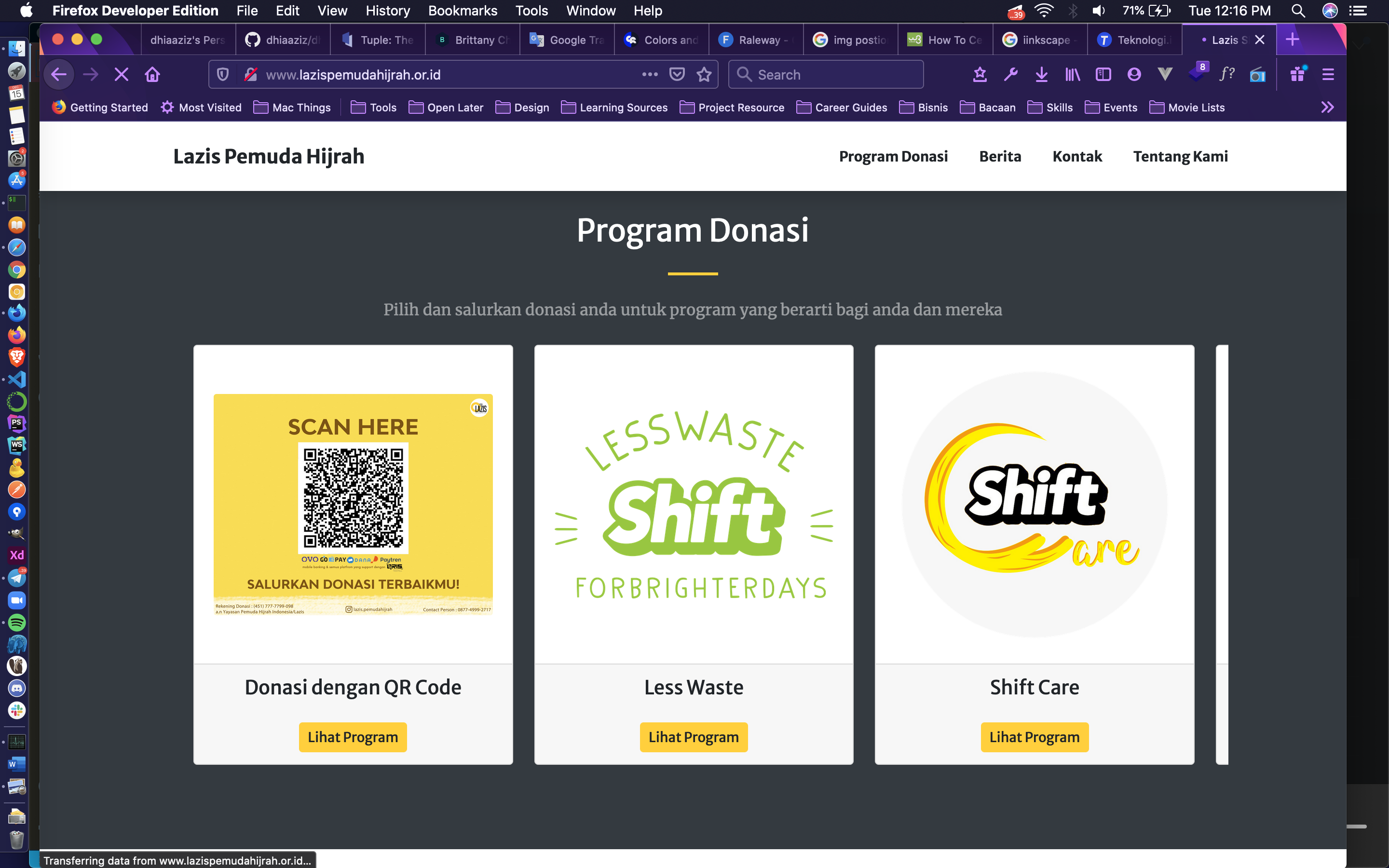Switch to the How To Ce tab
The height and width of the screenshot is (868, 1389).
[x=945, y=40]
